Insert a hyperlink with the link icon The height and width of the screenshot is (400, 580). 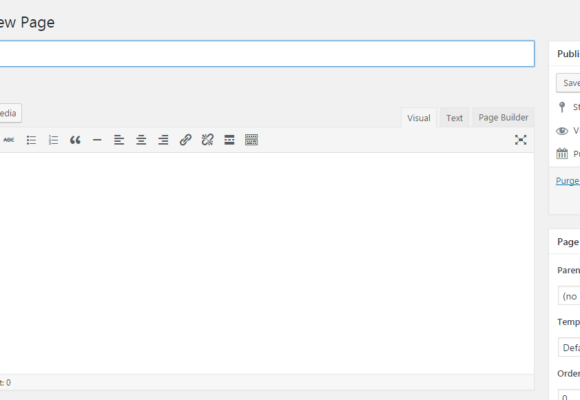tap(185, 140)
